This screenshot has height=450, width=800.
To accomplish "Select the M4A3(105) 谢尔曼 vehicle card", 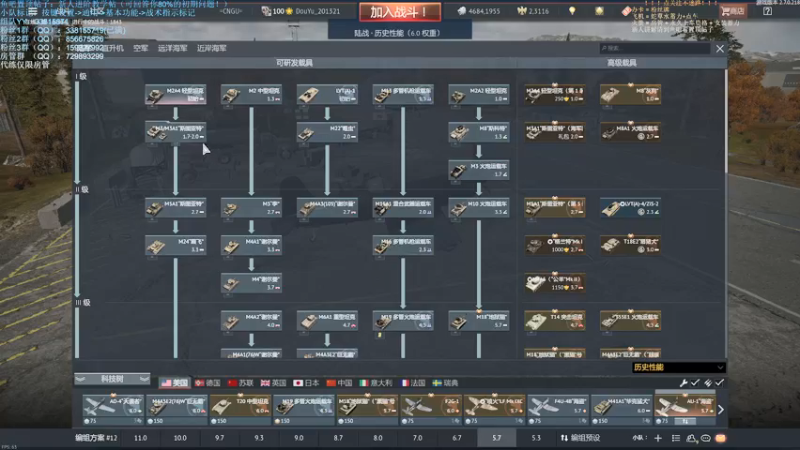I will point(327,208).
